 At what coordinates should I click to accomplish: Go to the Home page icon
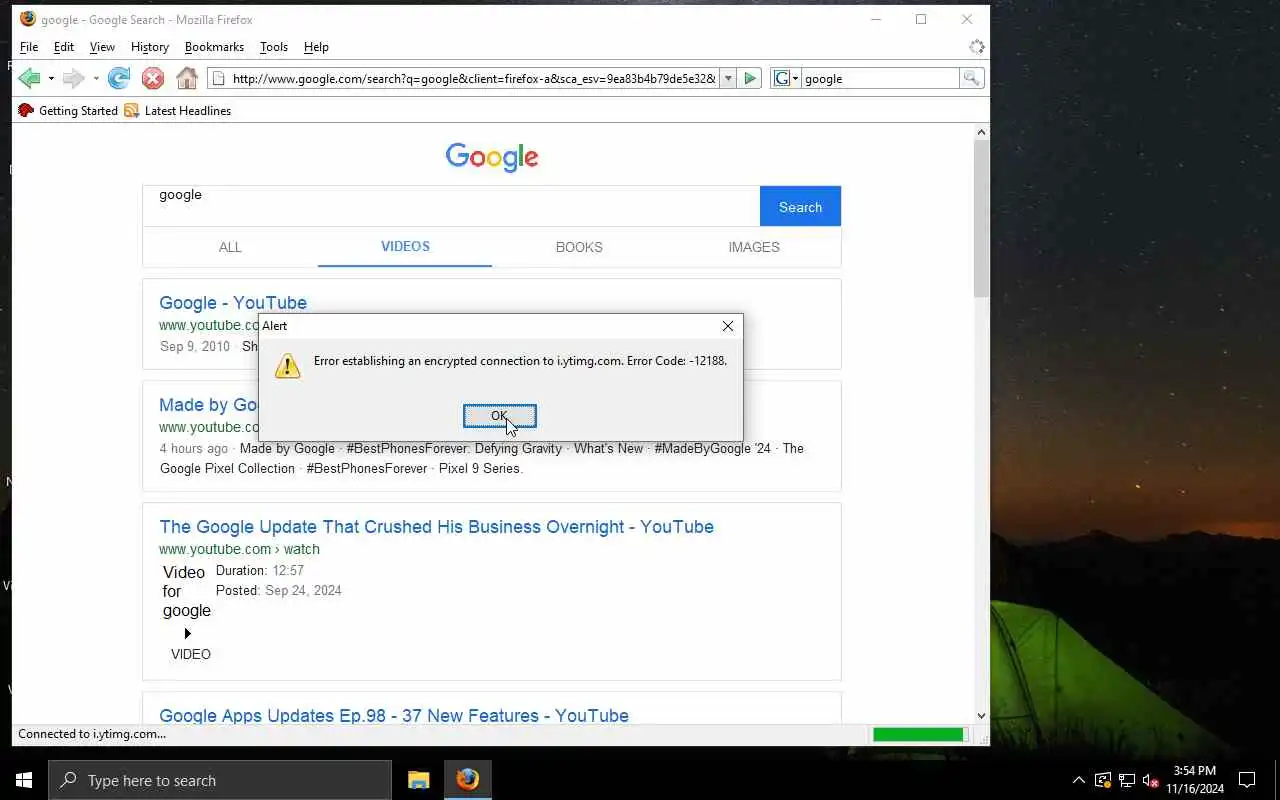[187, 78]
